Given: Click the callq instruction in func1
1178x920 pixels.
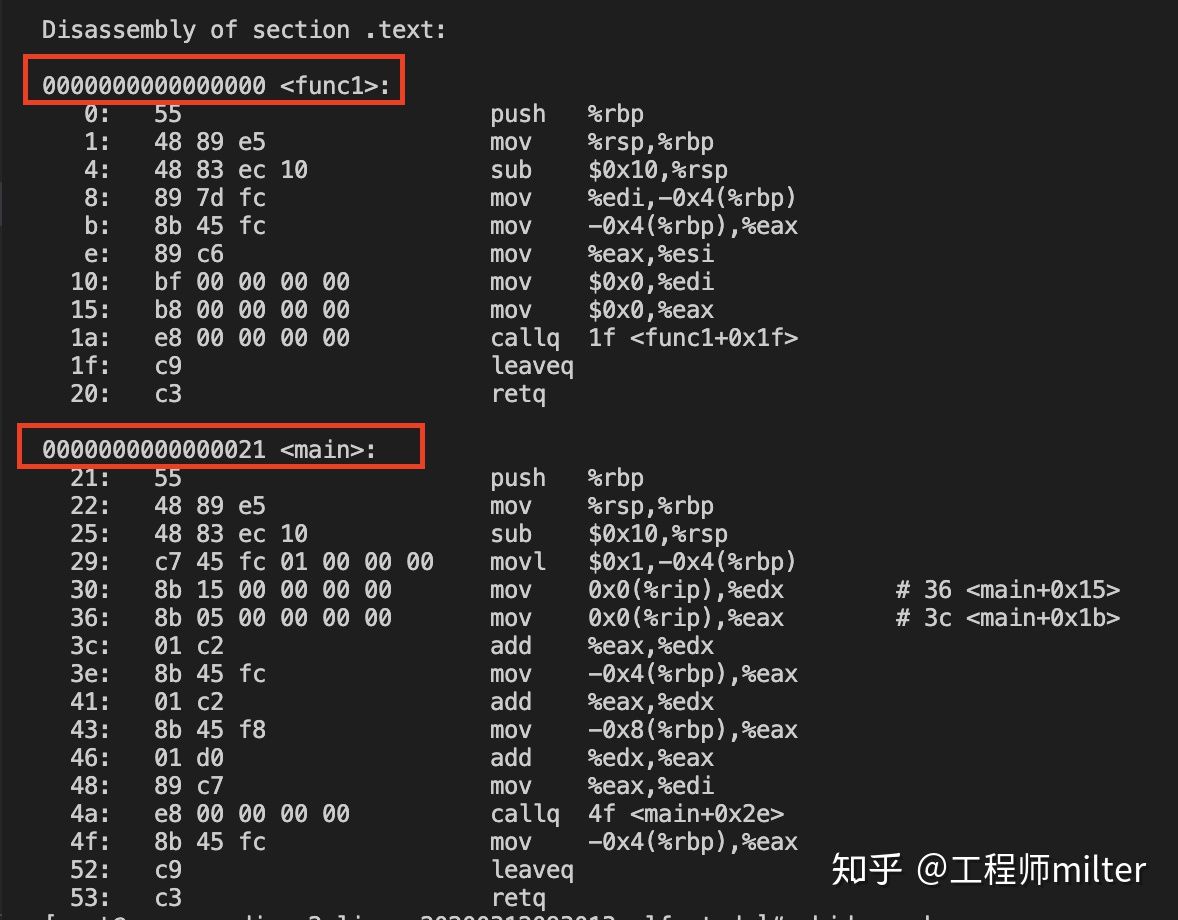Looking at the screenshot, I should [x=644, y=338].
